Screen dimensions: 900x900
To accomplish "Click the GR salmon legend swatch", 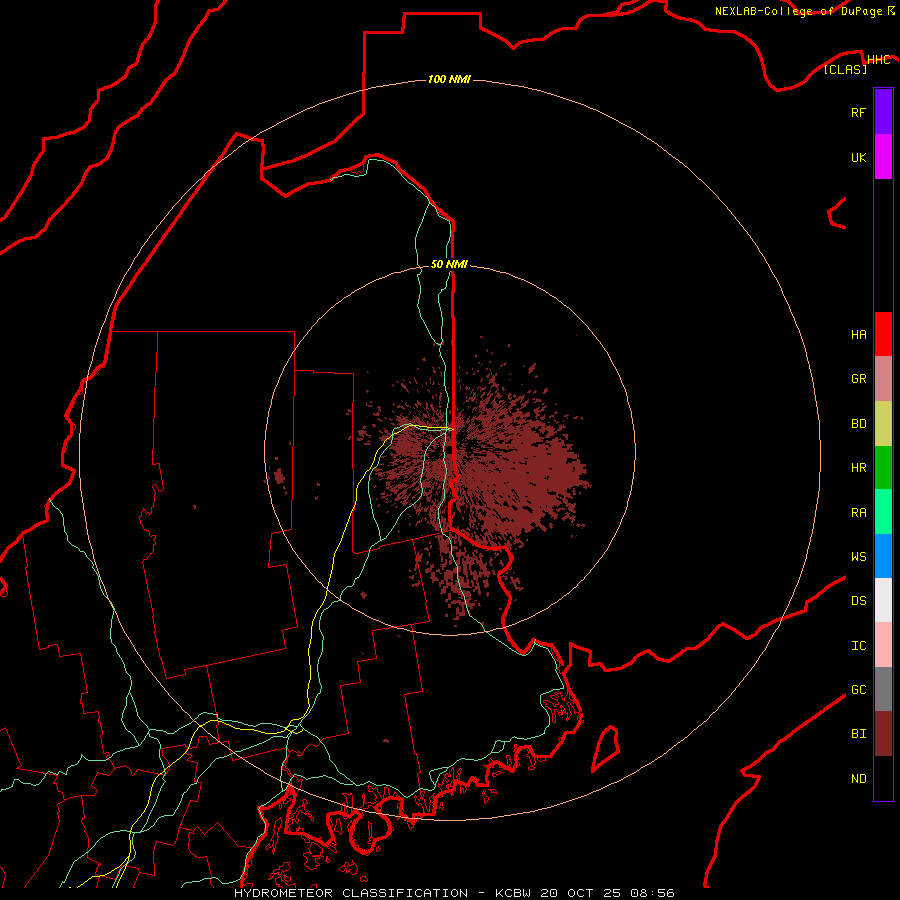I will [883, 379].
